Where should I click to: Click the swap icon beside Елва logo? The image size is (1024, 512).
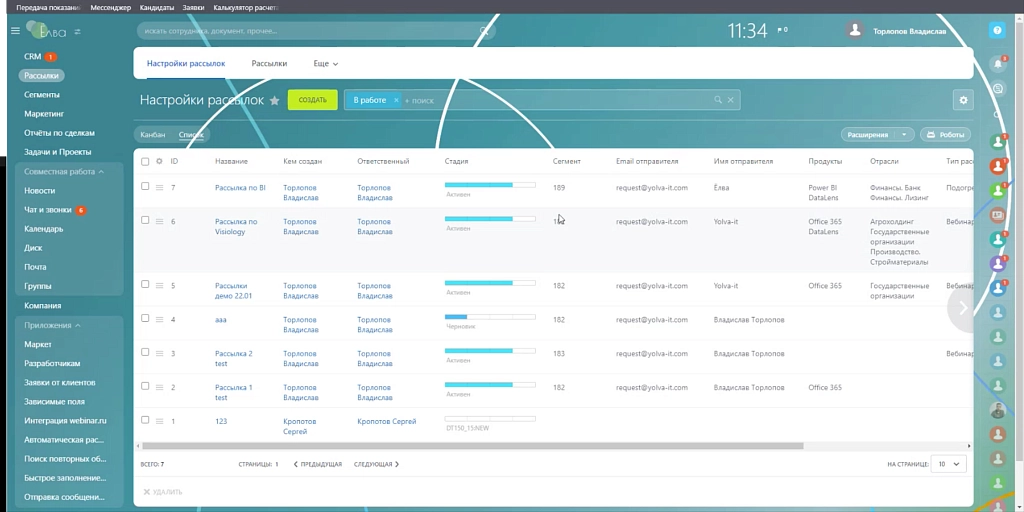pyautogui.click(x=78, y=31)
